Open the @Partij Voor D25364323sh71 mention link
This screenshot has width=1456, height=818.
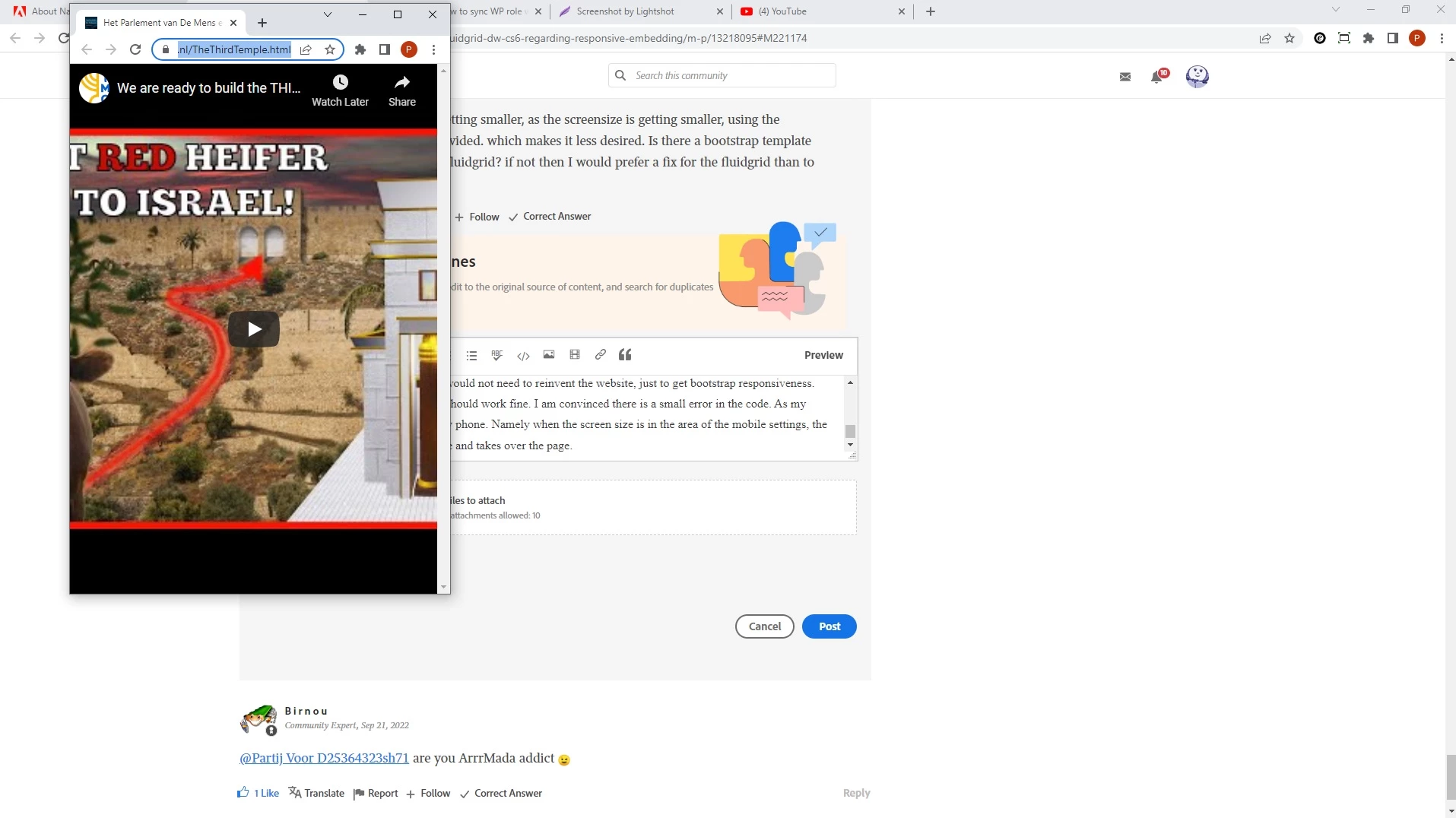tap(325, 758)
